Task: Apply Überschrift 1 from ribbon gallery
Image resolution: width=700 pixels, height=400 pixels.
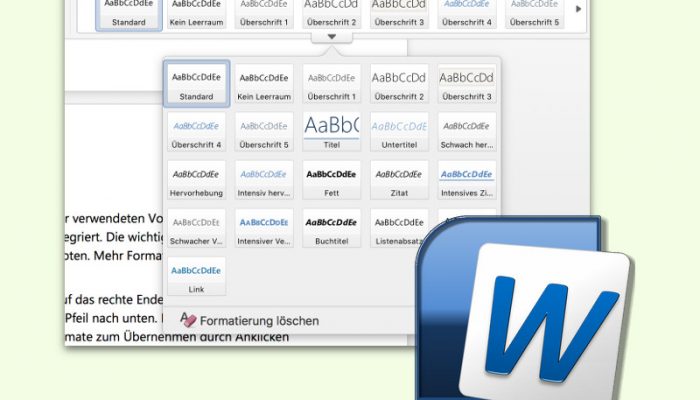Action: tap(264, 13)
